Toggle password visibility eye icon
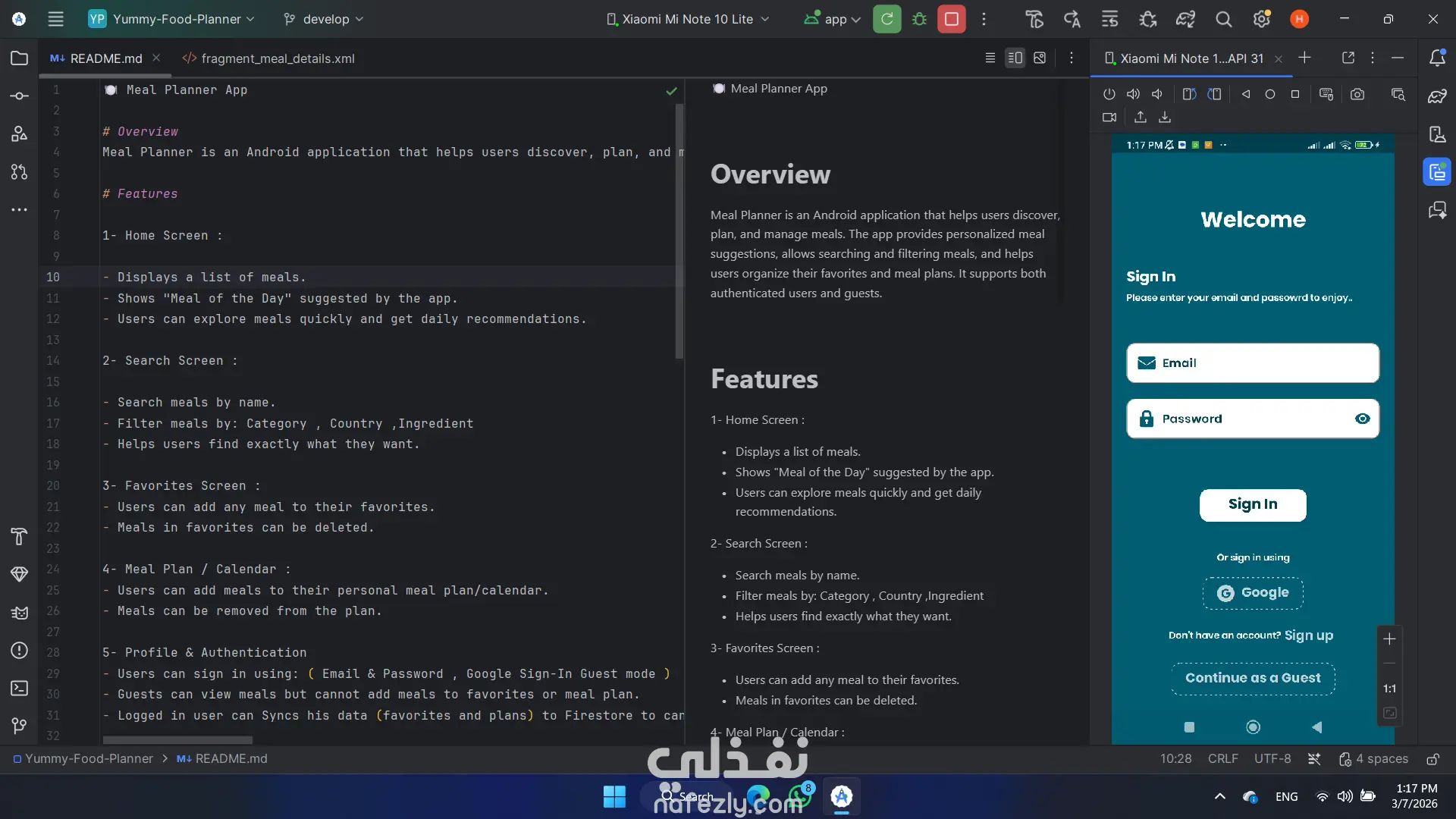This screenshot has height=819, width=1456. (1362, 419)
